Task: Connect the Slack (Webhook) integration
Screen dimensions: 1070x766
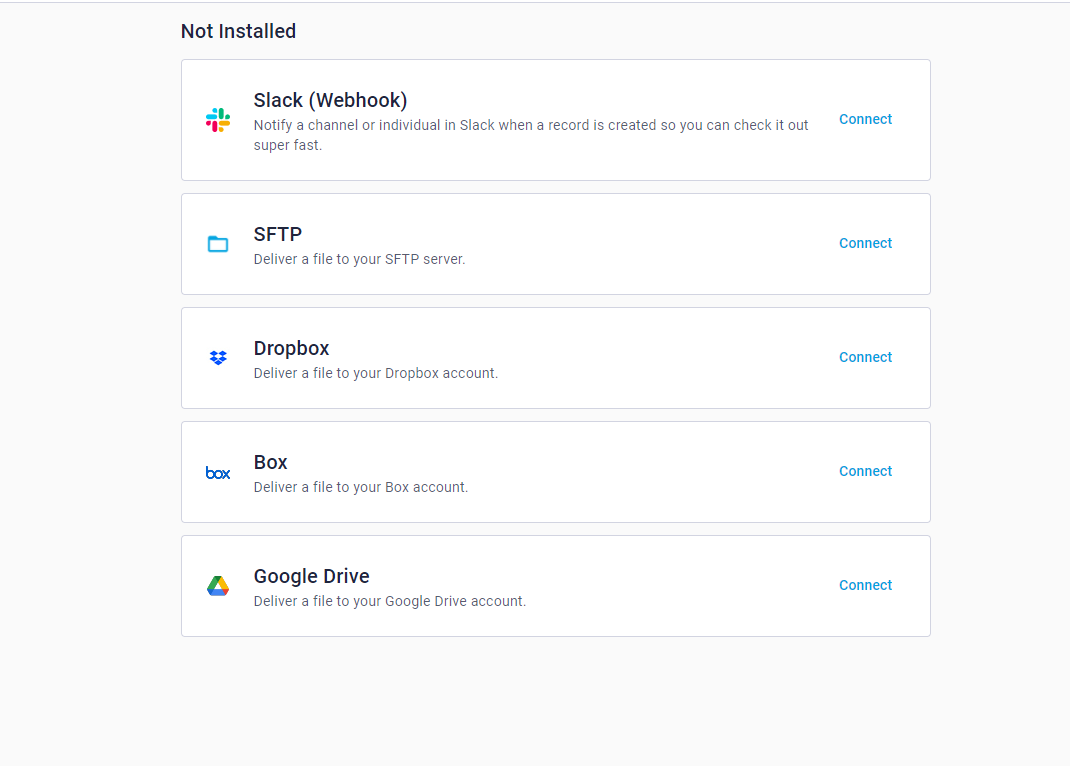Action: tap(865, 119)
